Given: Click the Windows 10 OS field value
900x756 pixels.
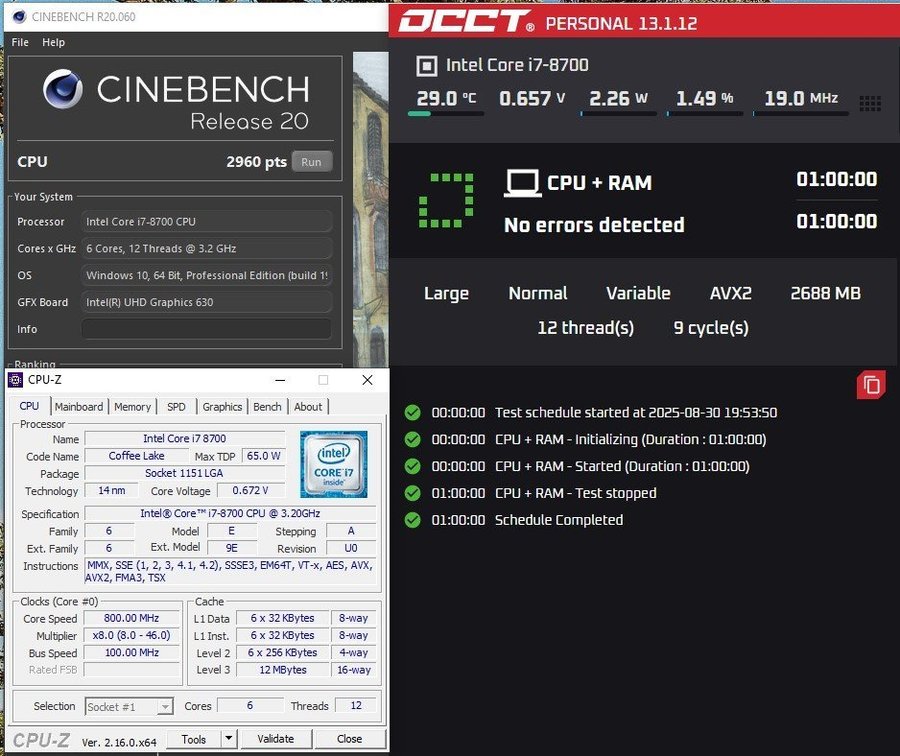Looking at the screenshot, I should [x=206, y=276].
